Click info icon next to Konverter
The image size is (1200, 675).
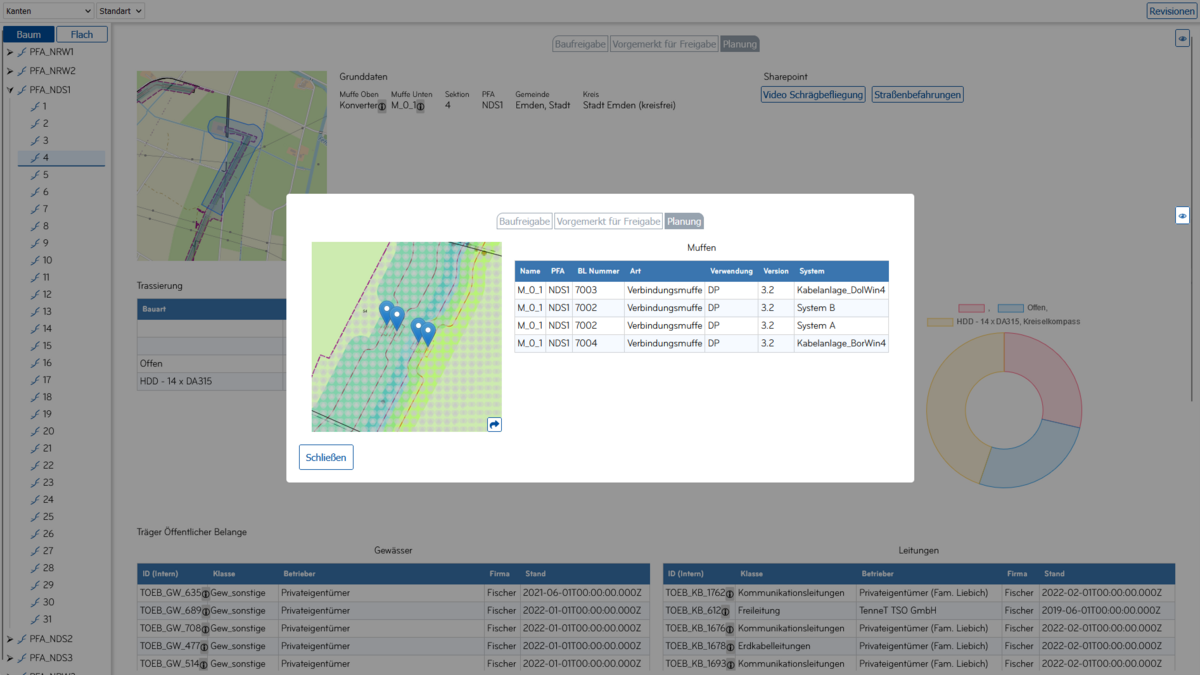(382, 106)
